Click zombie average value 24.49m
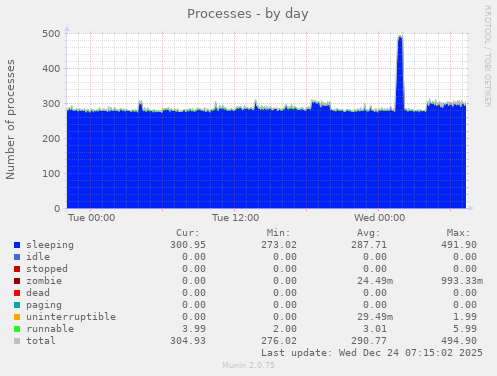Image resolution: width=497 pixels, height=376 pixels. 375,281
